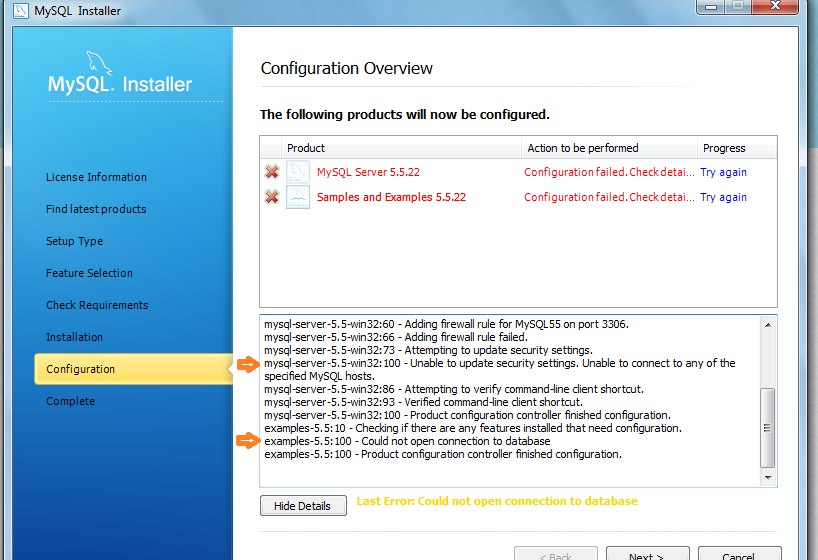Click the yellow 'Last Error' message
The height and width of the screenshot is (560, 818).
[x=497, y=501]
